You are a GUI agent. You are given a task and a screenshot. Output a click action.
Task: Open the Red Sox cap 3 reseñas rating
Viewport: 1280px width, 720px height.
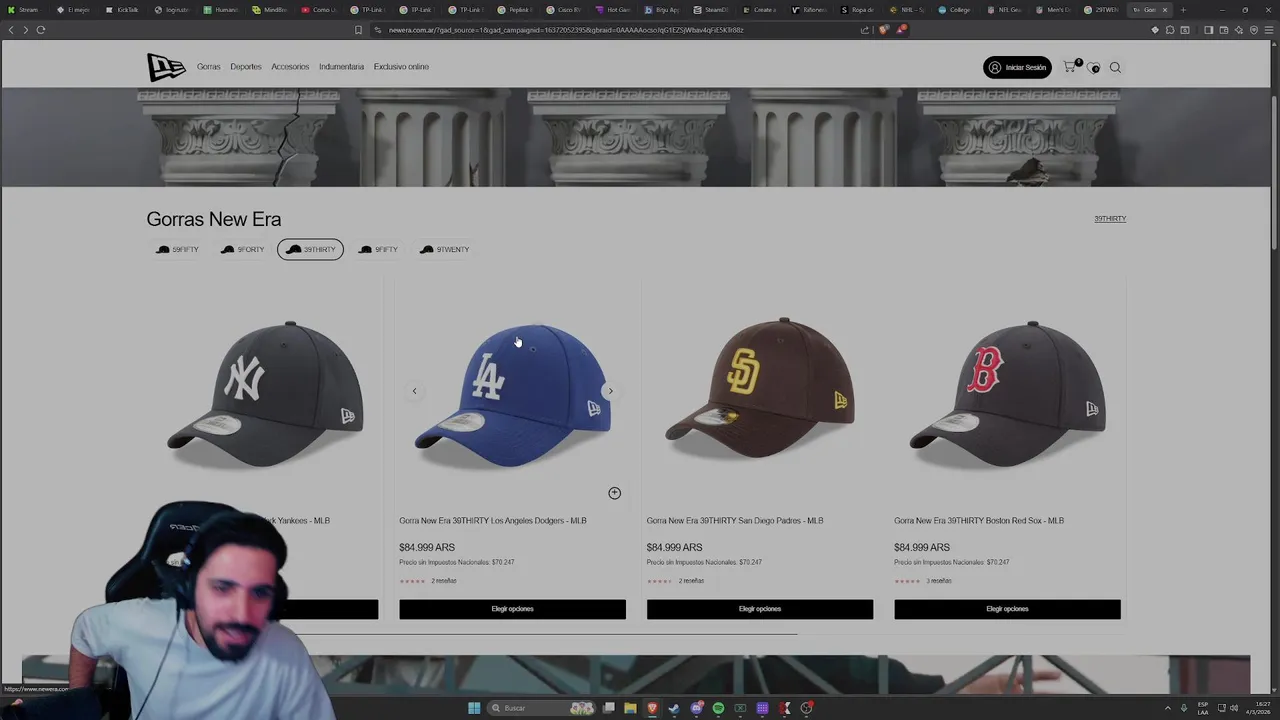coord(923,581)
